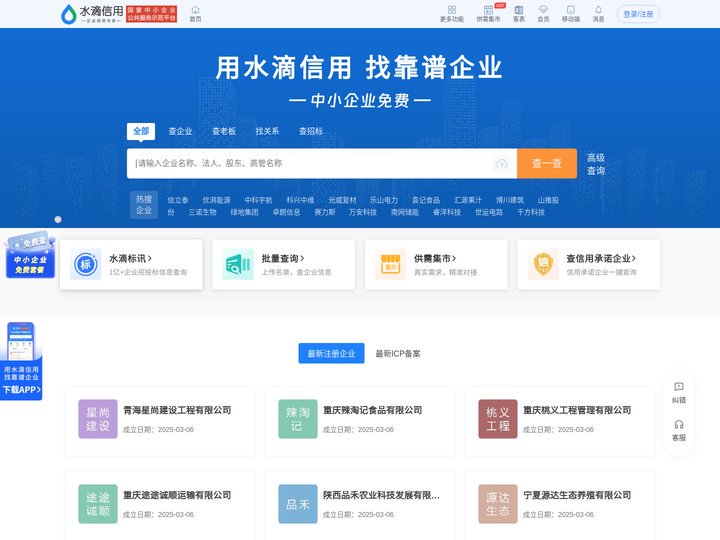Open 重庆辣淘记食品有限公司 company name
Viewport: 720px width, 540px height.
[x=372, y=410]
